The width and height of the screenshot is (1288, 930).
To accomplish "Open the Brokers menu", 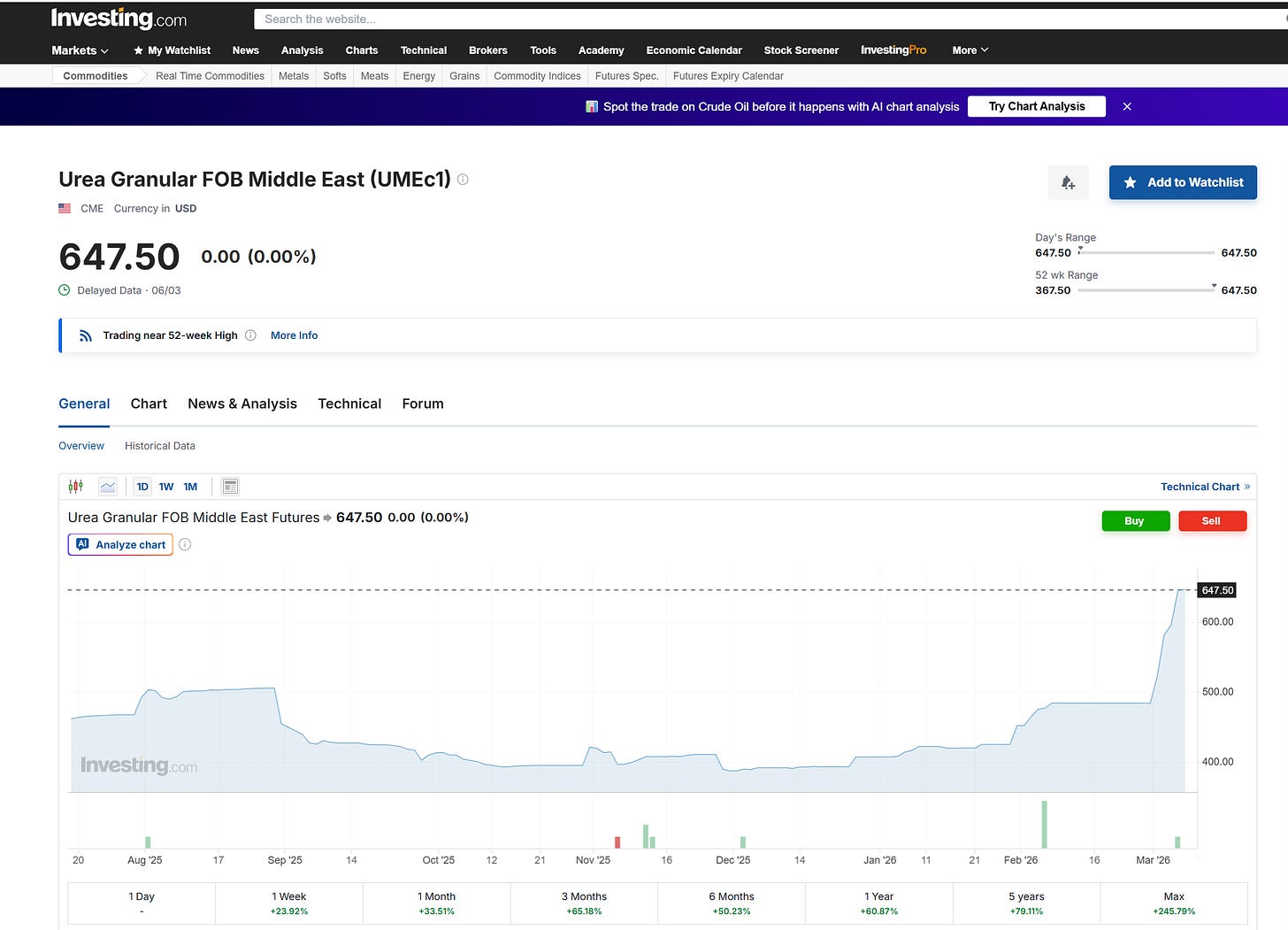I will click(488, 50).
